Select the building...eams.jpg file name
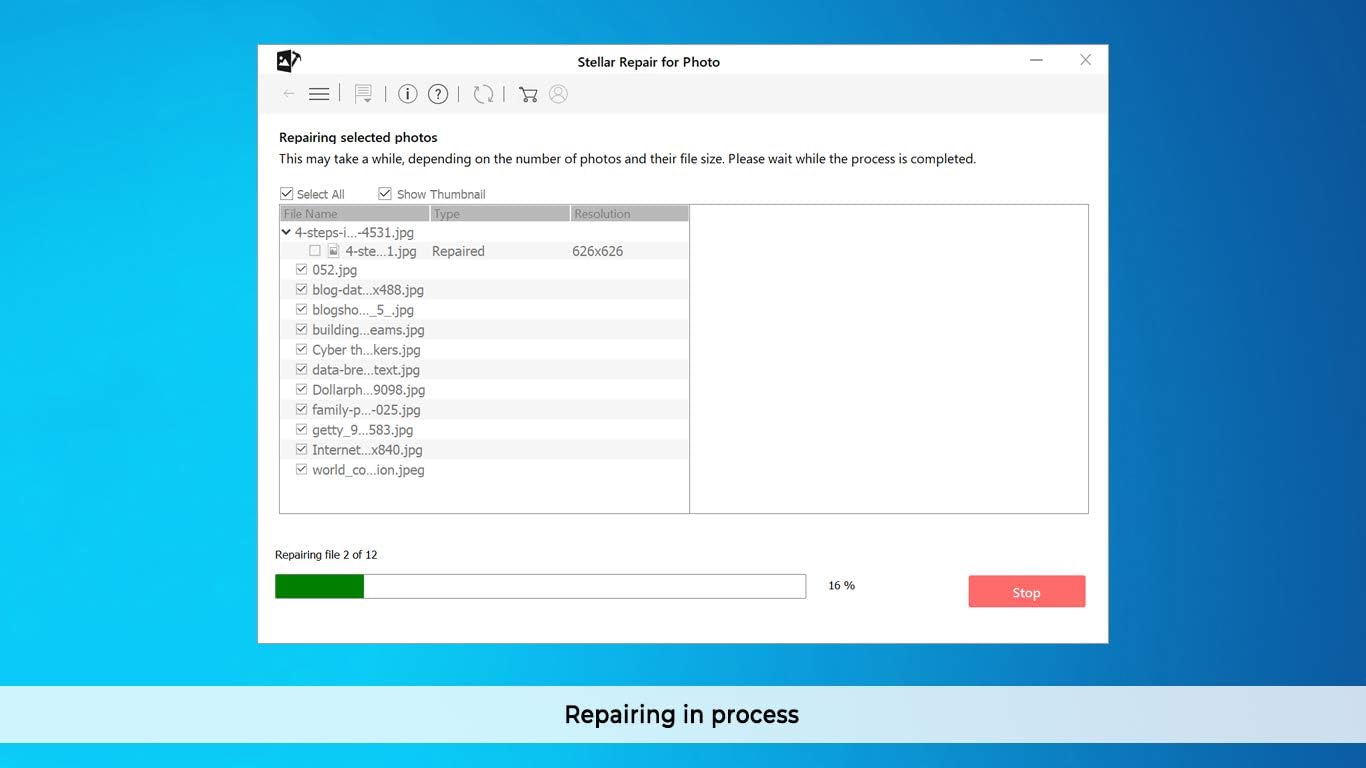Viewport: 1366px width, 768px height. click(368, 330)
